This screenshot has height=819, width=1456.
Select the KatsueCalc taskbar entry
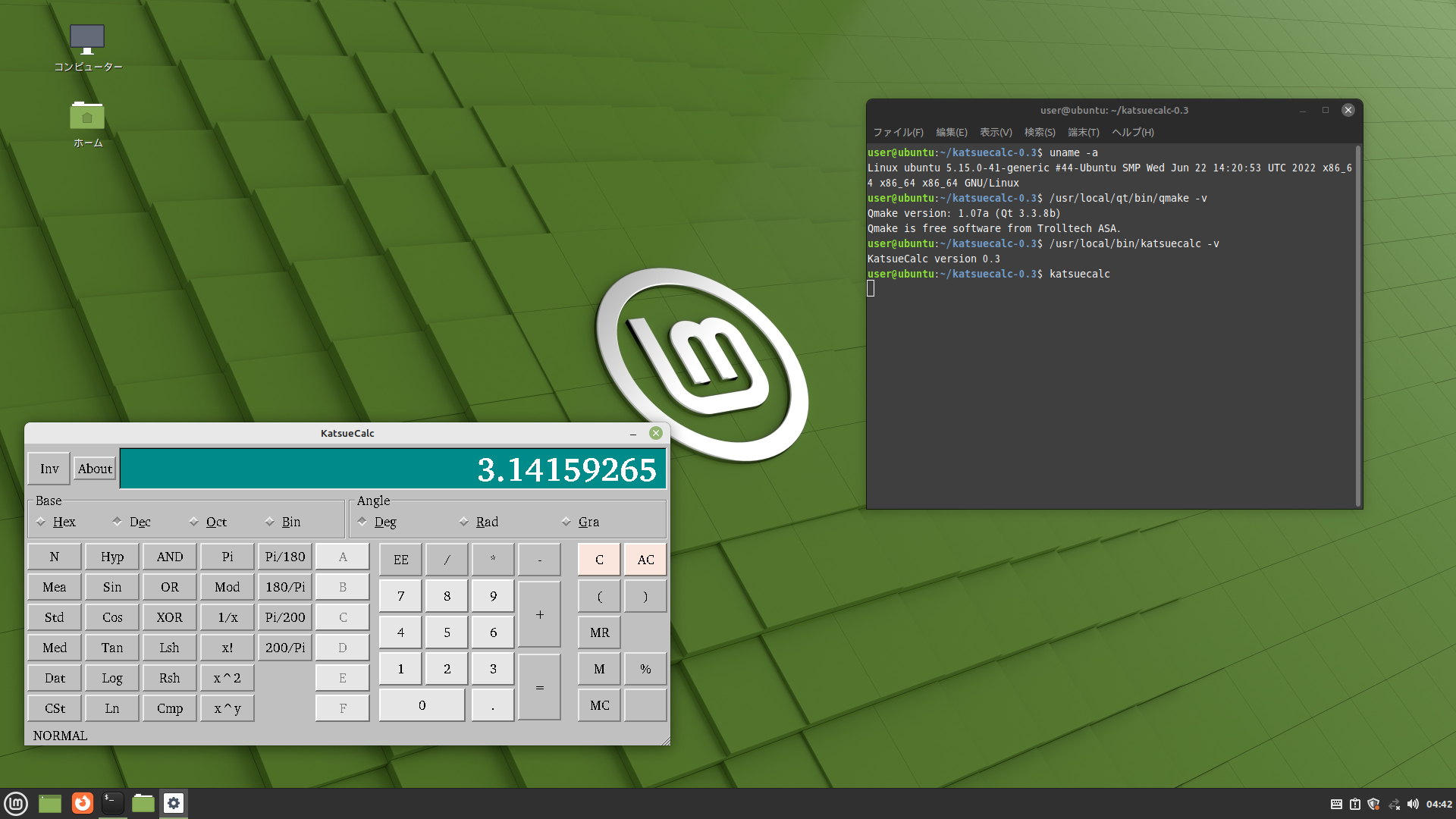[174, 803]
